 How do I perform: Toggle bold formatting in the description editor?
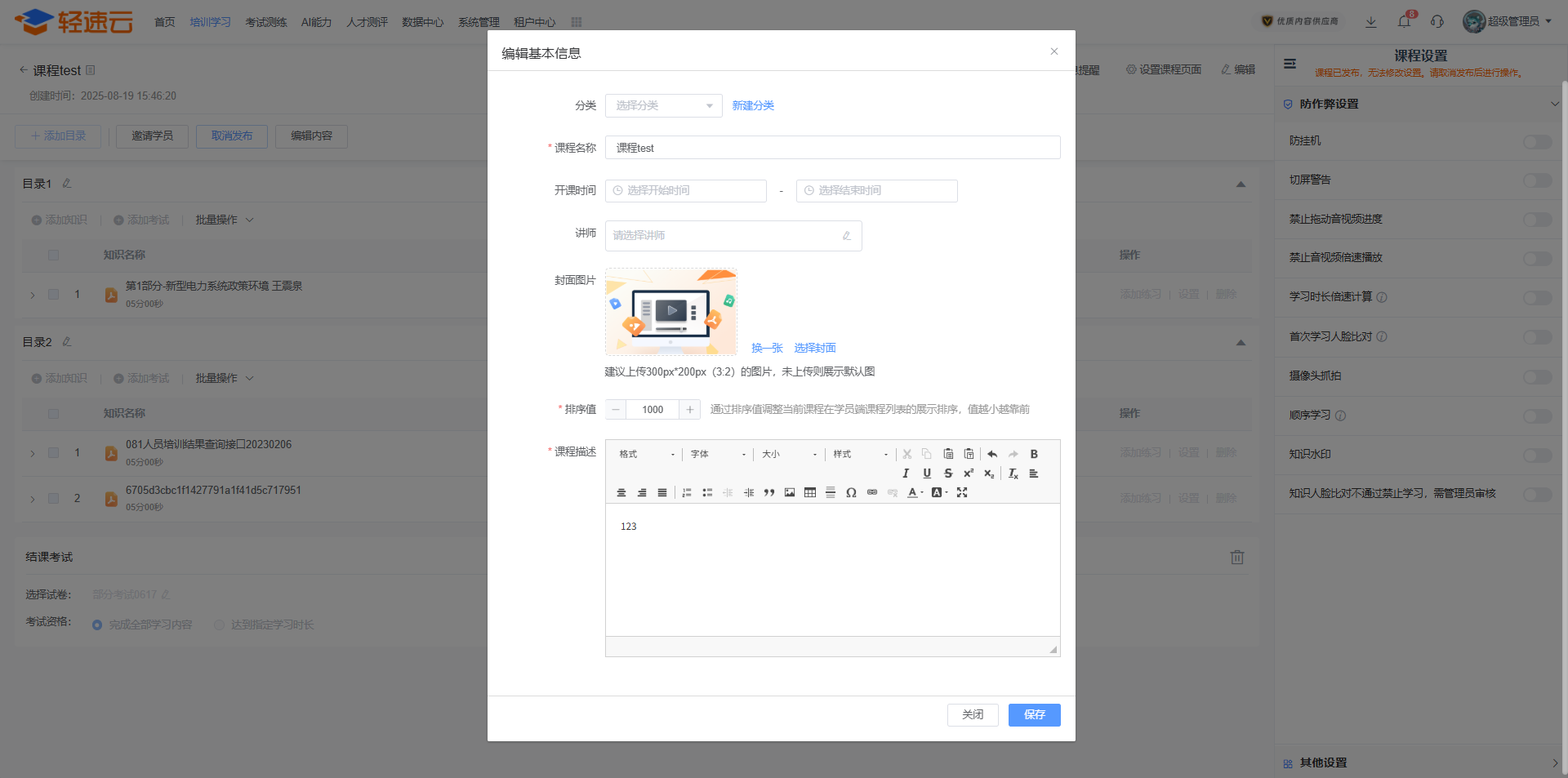click(1034, 454)
